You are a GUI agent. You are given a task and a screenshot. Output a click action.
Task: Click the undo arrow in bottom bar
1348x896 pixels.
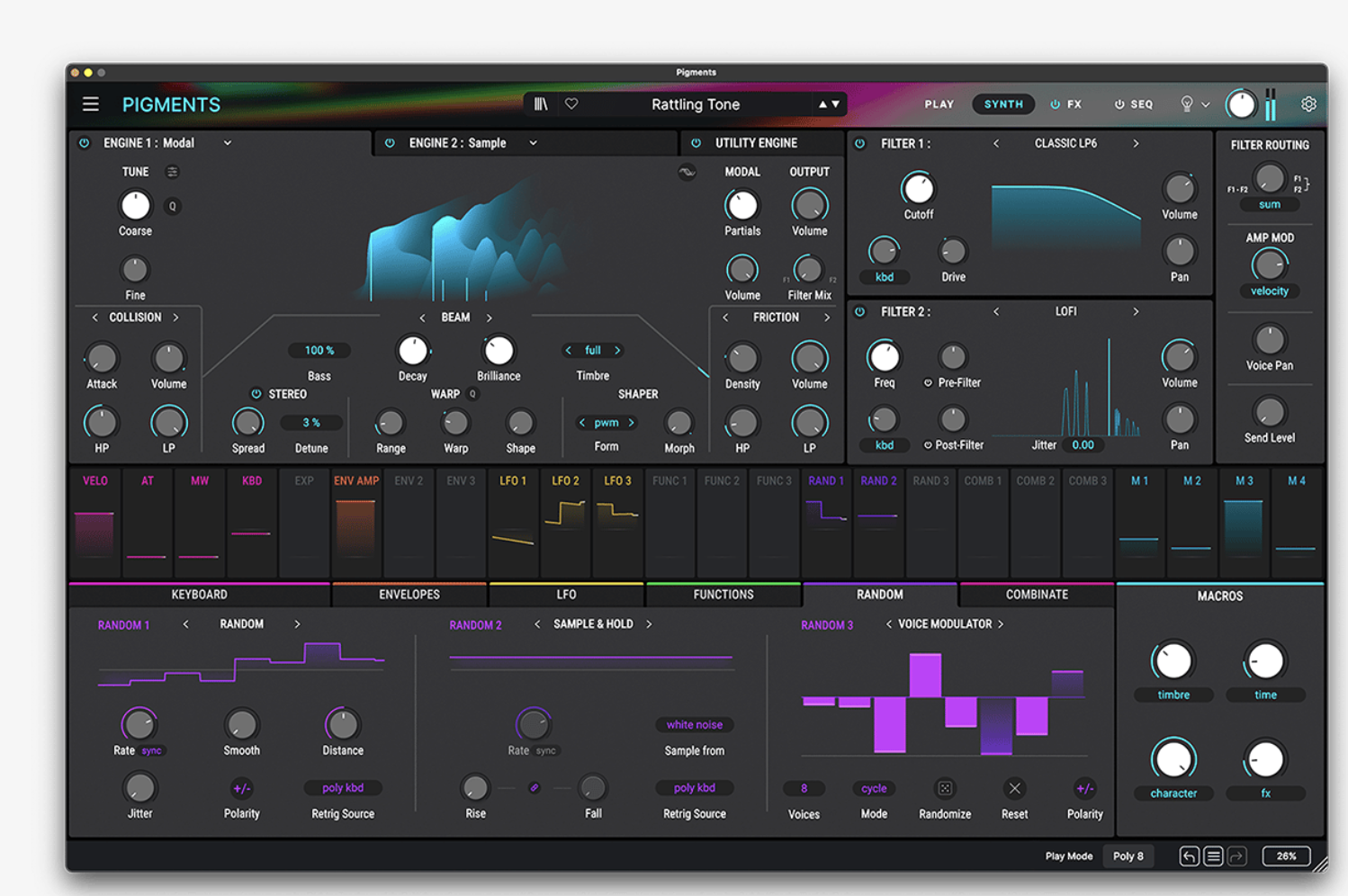(1189, 856)
